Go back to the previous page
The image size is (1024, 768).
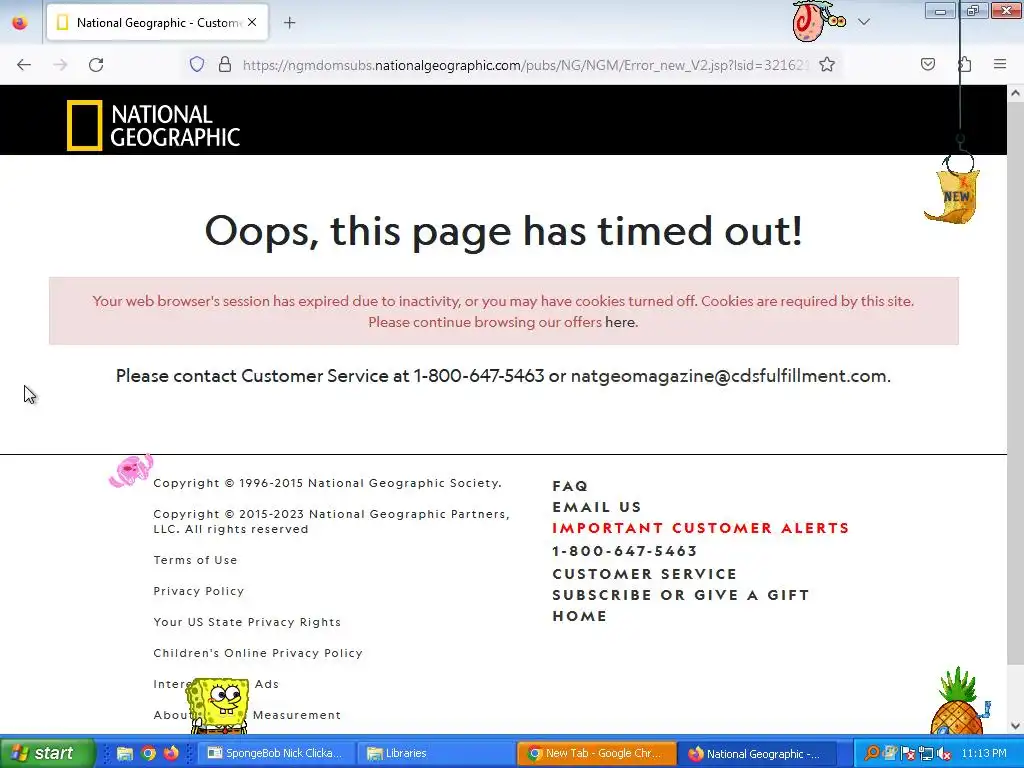24,65
